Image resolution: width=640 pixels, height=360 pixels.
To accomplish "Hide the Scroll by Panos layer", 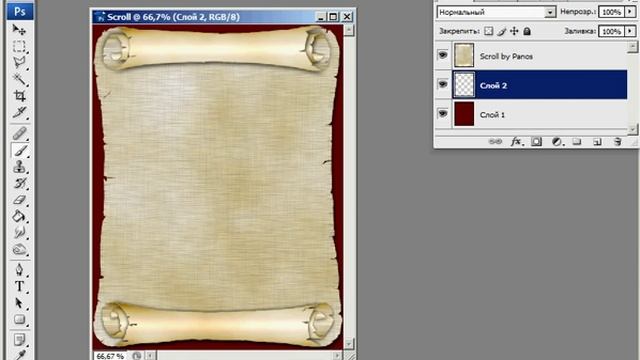I will click(443, 55).
